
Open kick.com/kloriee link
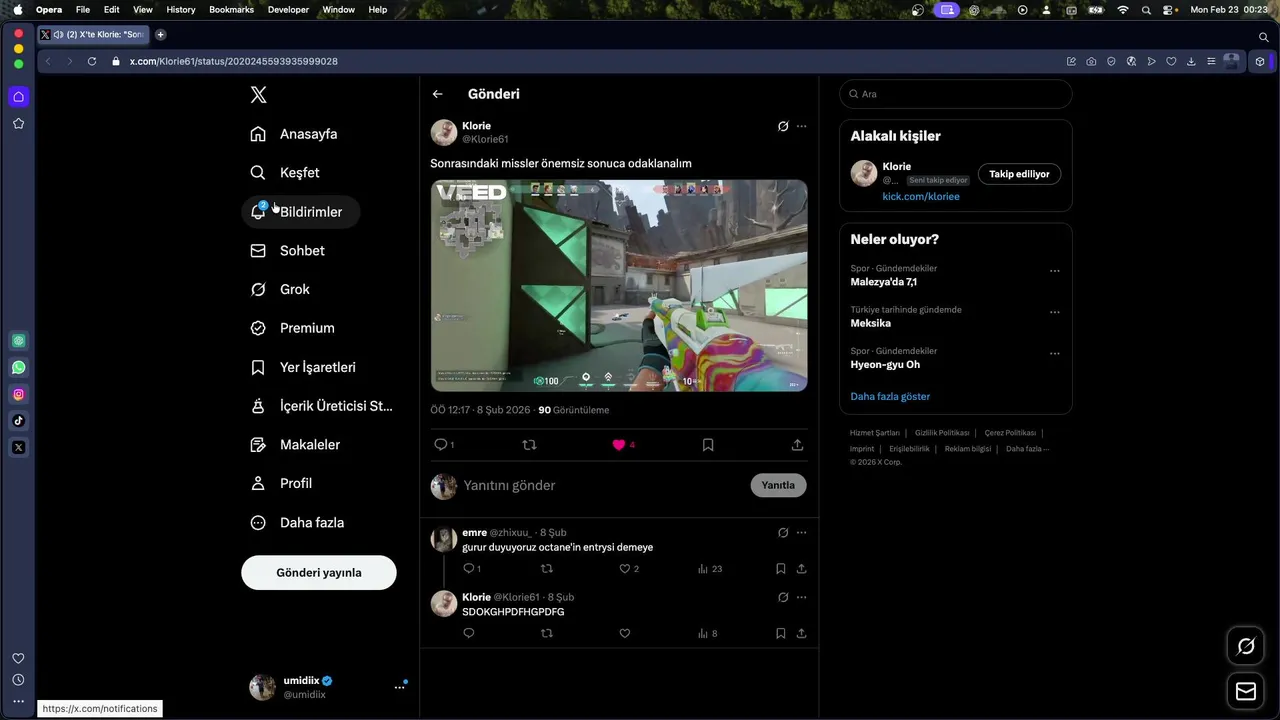pyautogui.click(x=920, y=197)
